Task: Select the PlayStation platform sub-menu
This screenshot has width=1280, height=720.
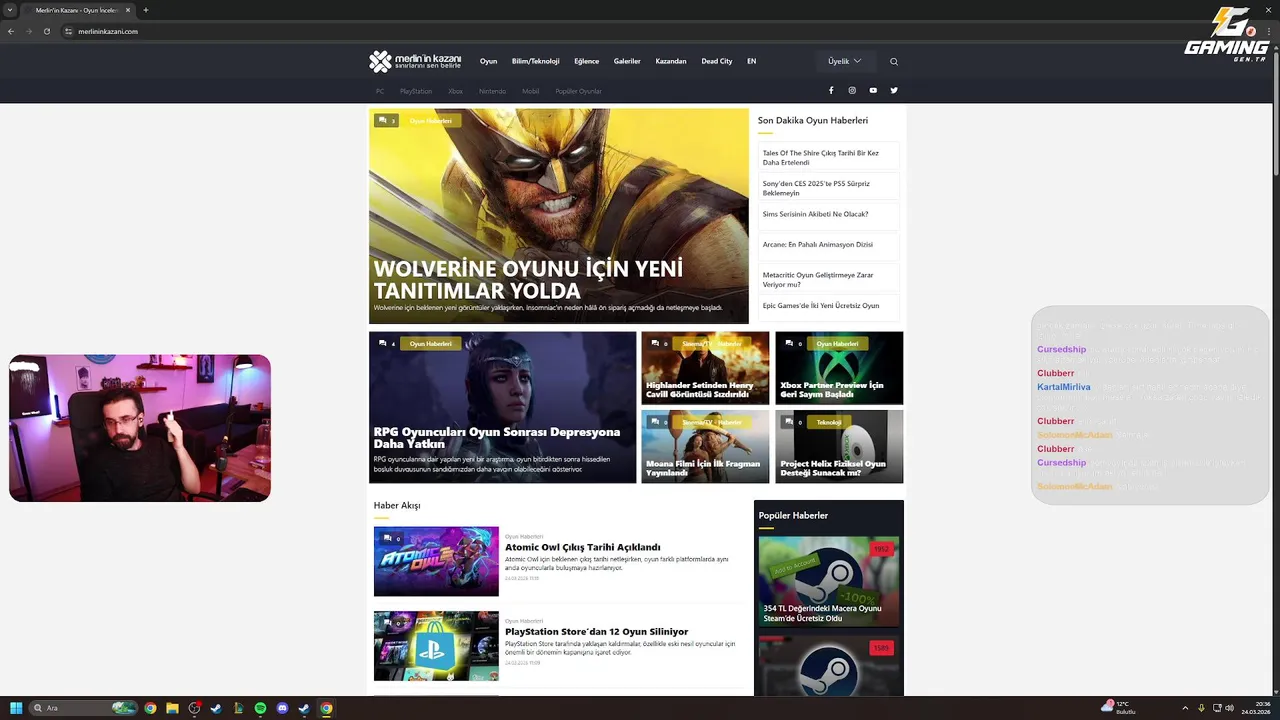Action: point(416,91)
